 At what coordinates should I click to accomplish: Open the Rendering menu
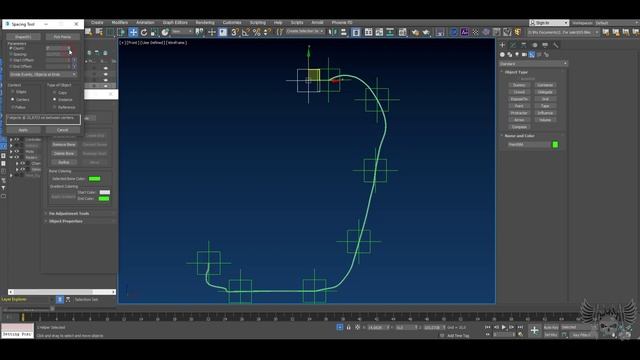(205, 23)
